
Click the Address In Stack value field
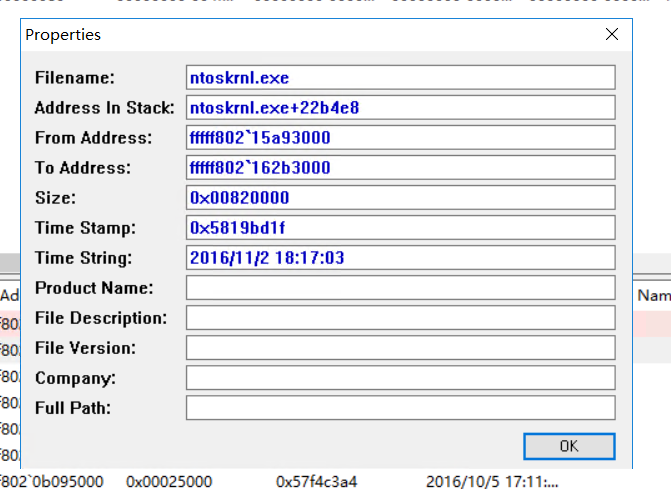click(x=401, y=107)
